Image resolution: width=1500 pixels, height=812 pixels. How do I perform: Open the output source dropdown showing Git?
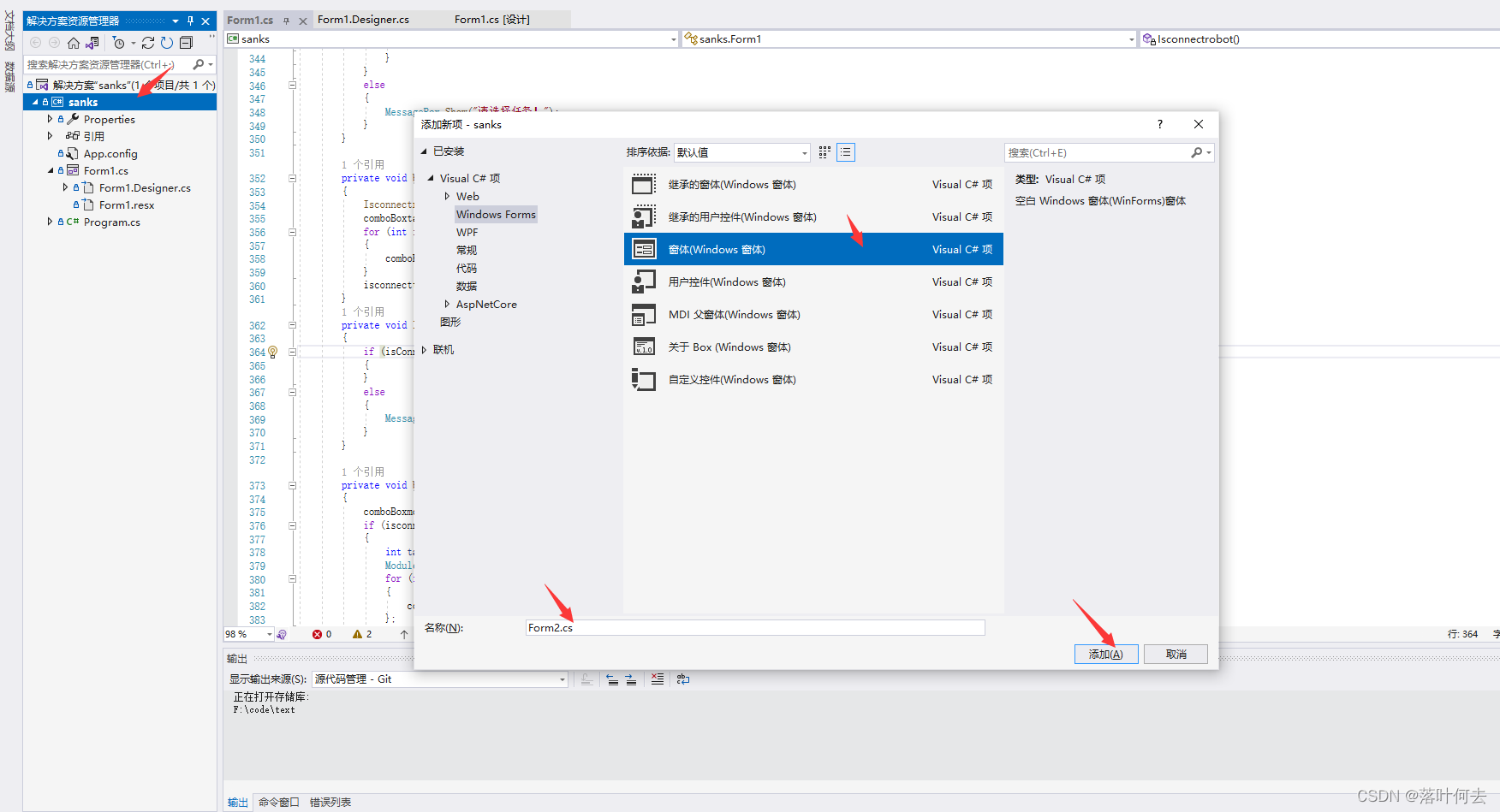click(440, 679)
